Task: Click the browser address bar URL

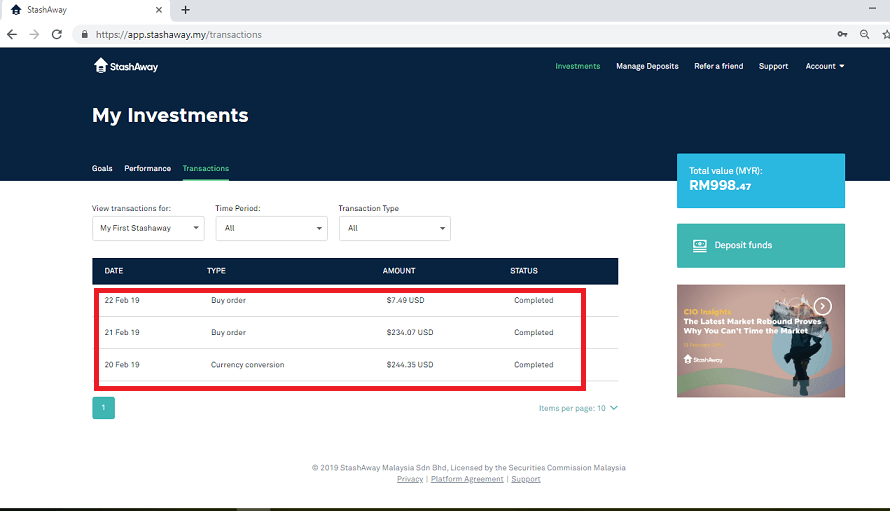Action: (x=179, y=35)
